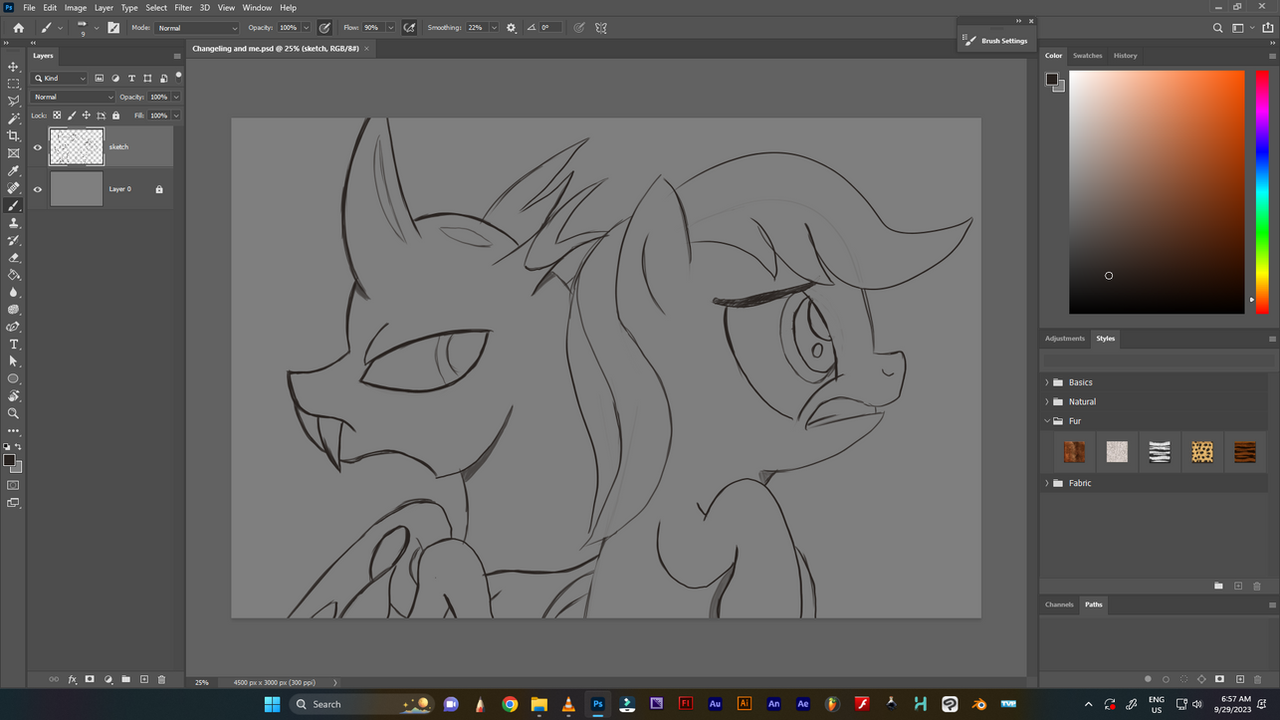Switch to the Channels tab
The image size is (1280, 720).
click(1059, 604)
